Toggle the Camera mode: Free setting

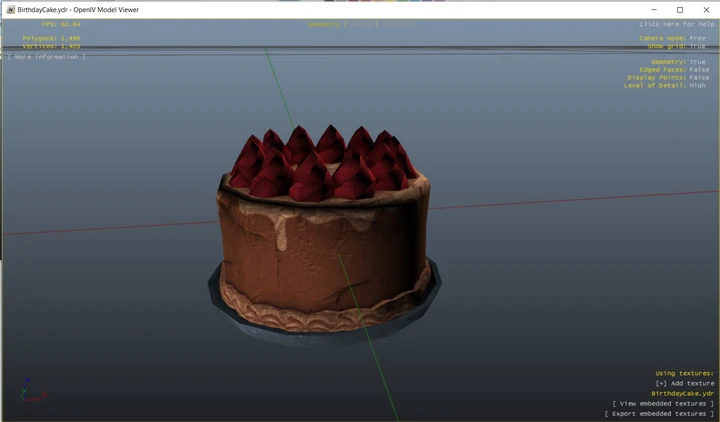pyautogui.click(x=672, y=39)
